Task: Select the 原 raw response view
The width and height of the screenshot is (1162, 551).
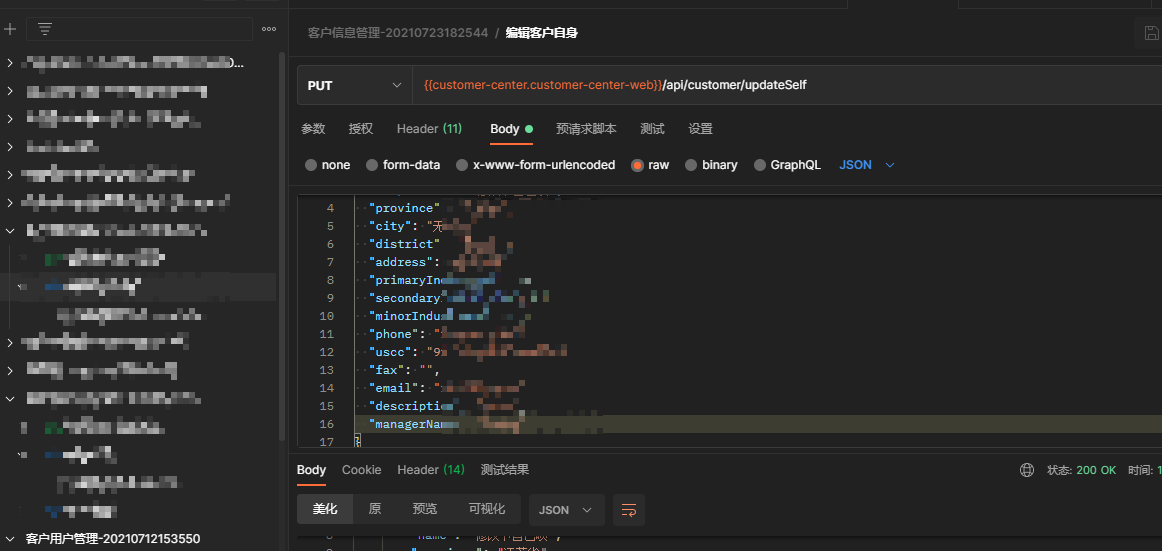Action: [x=375, y=510]
